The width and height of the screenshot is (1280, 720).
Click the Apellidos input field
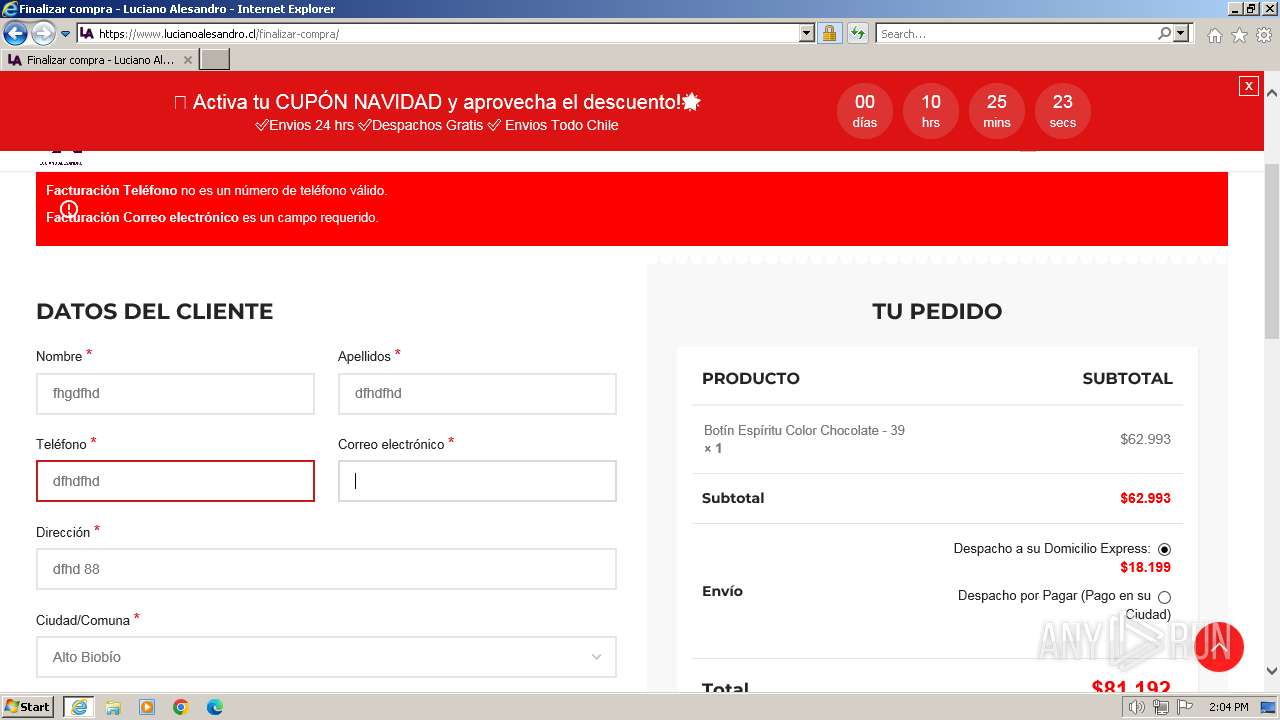pyautogui.click(x=477, y=394)
